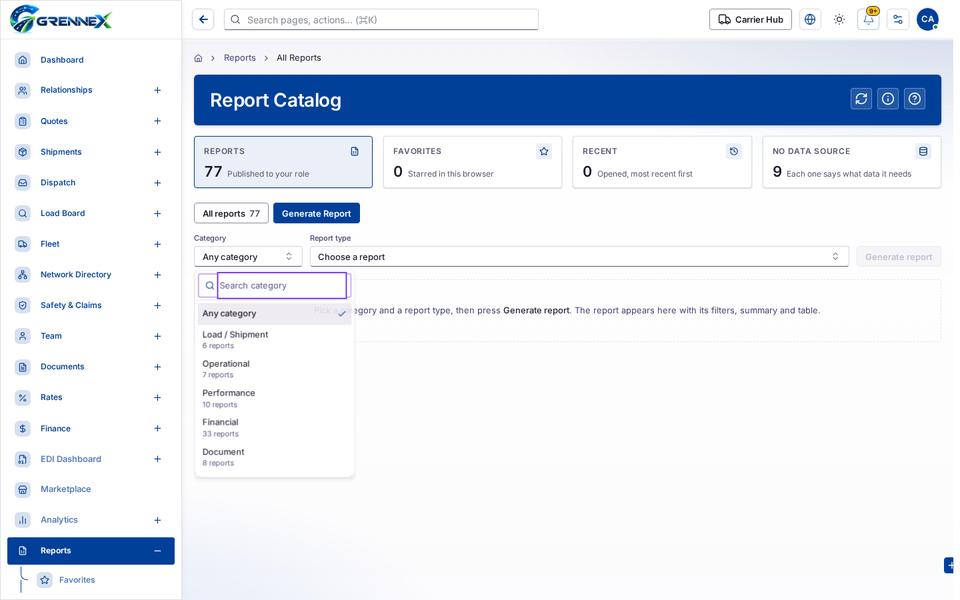Image resolution: width=960 pixels, height=600 pixels.
Task: Open Favorites under Reports in sidebar
Action: pos(77,580)
